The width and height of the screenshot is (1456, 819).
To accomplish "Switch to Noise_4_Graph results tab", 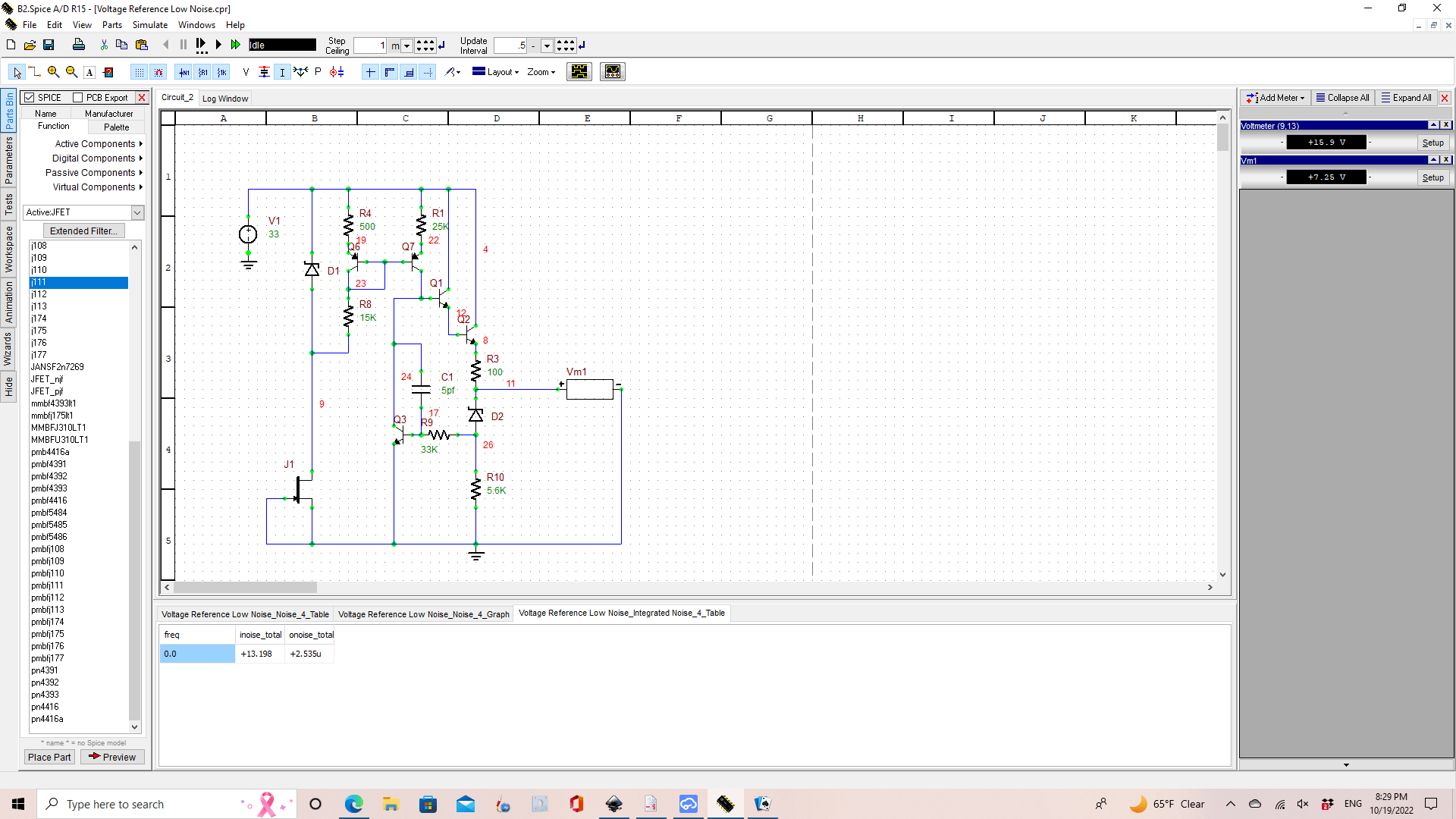I will [423, 614].
